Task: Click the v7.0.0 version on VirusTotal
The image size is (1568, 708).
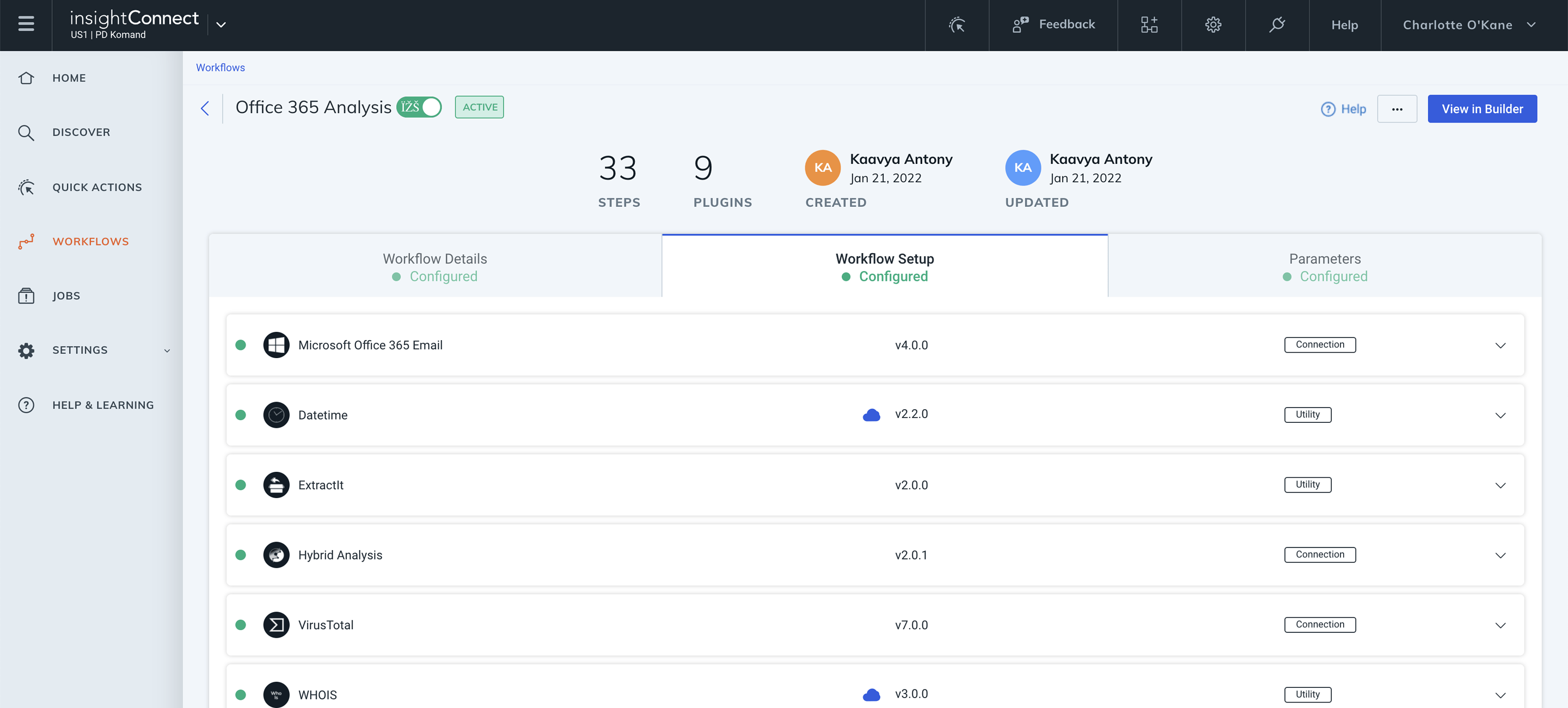Action: pyautogui.click(x=911, y=625)
